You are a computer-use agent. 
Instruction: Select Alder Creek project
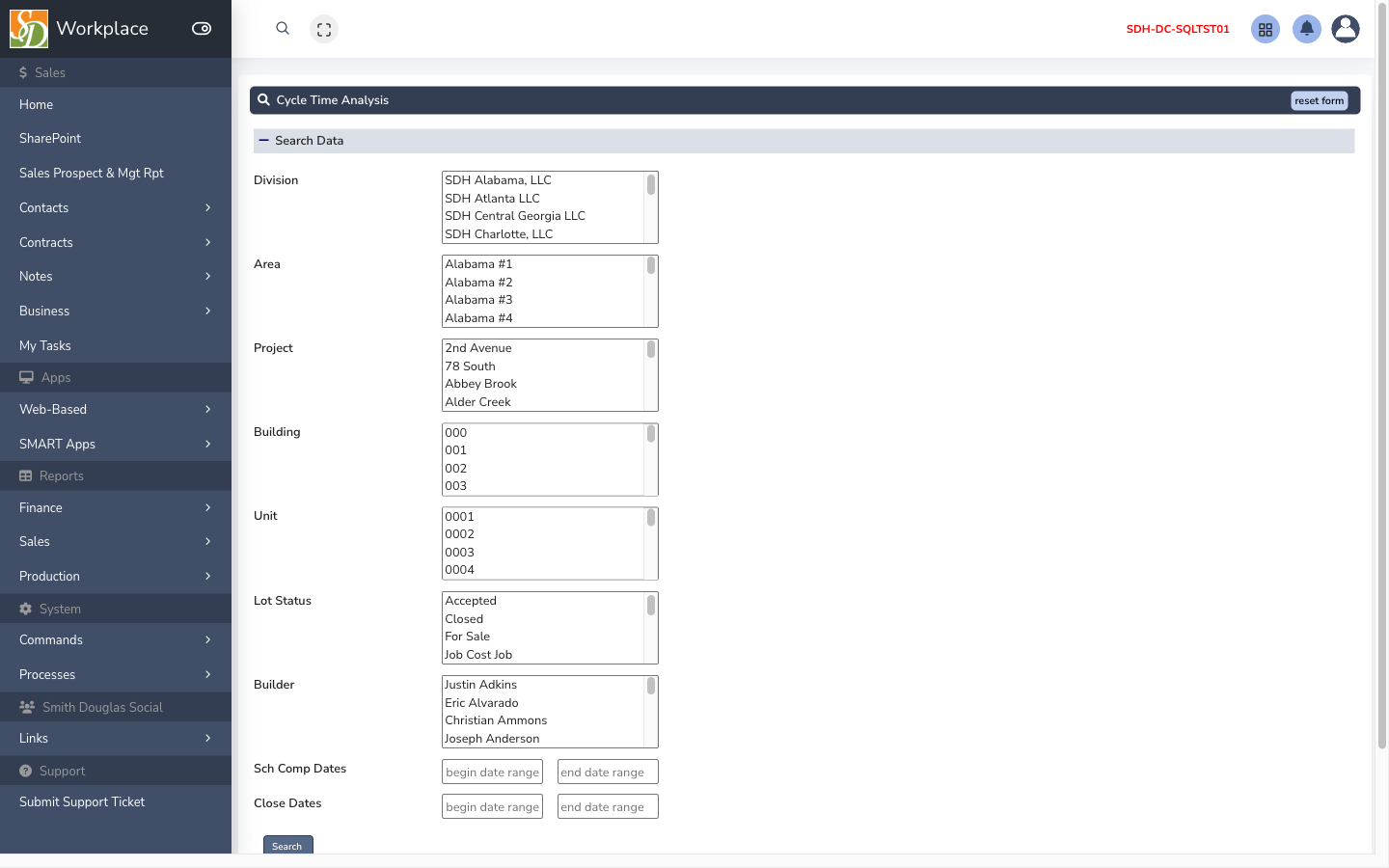pyautogui.click(x=543, y=402)
